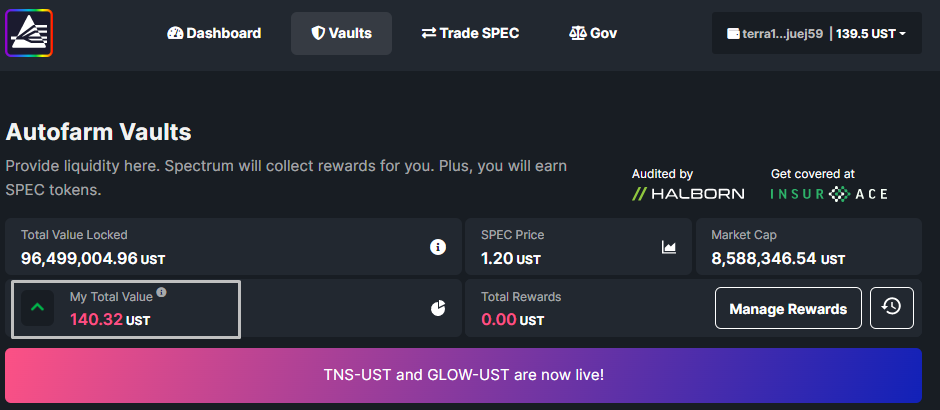Collapse My Total Value with the green chevron
Screen dimensions: 940x410
[38, 308]
